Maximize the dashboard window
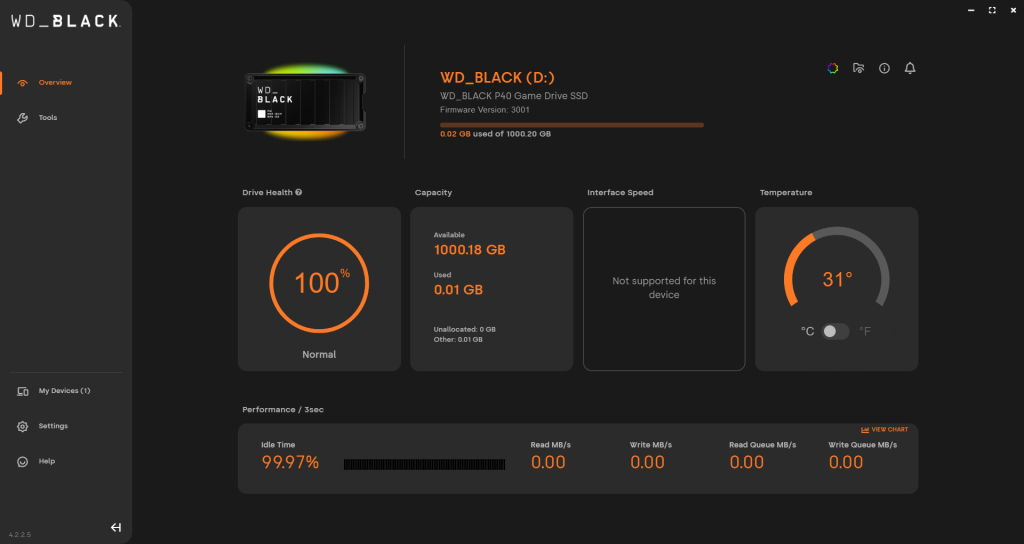 992,10
